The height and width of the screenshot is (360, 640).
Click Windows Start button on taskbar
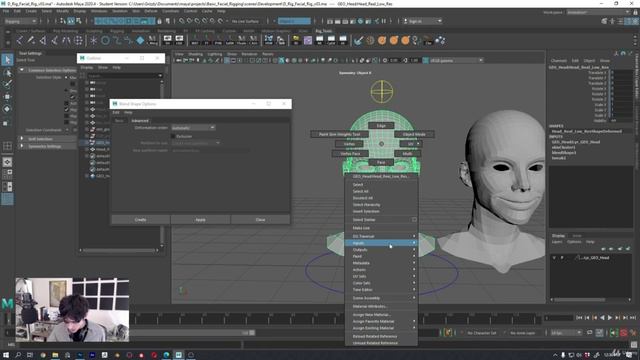(6, 355)
